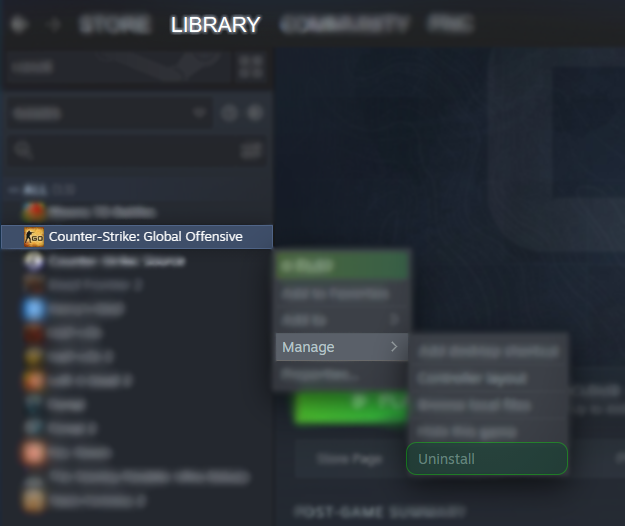Click the library search field
Screen dimensions: 625x526
coord(136,151)
